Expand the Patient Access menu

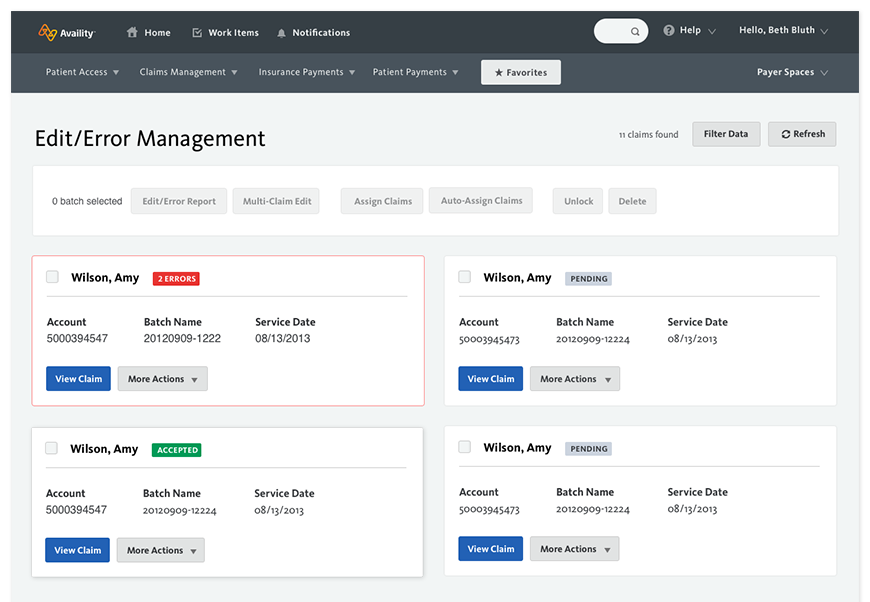[x=82, y=72]
